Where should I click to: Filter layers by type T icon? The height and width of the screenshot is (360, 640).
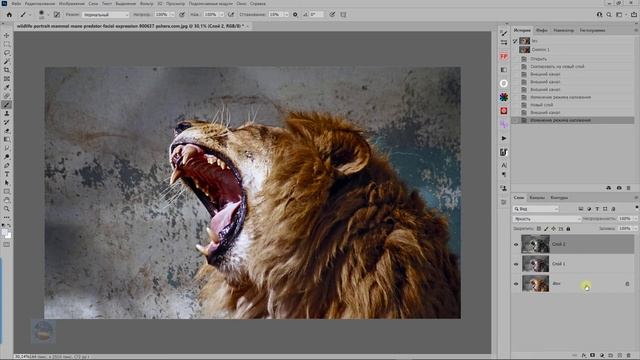[597, 209]
